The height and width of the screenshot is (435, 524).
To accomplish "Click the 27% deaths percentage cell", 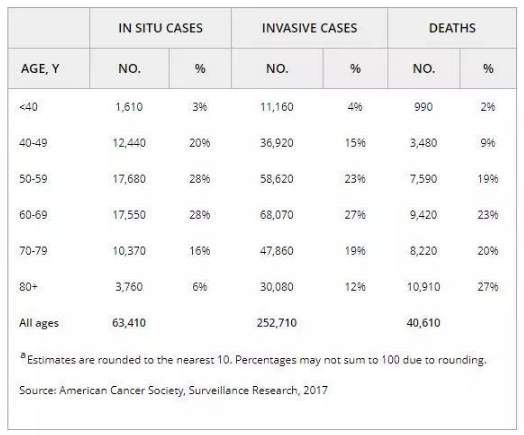I will point(488,287).
